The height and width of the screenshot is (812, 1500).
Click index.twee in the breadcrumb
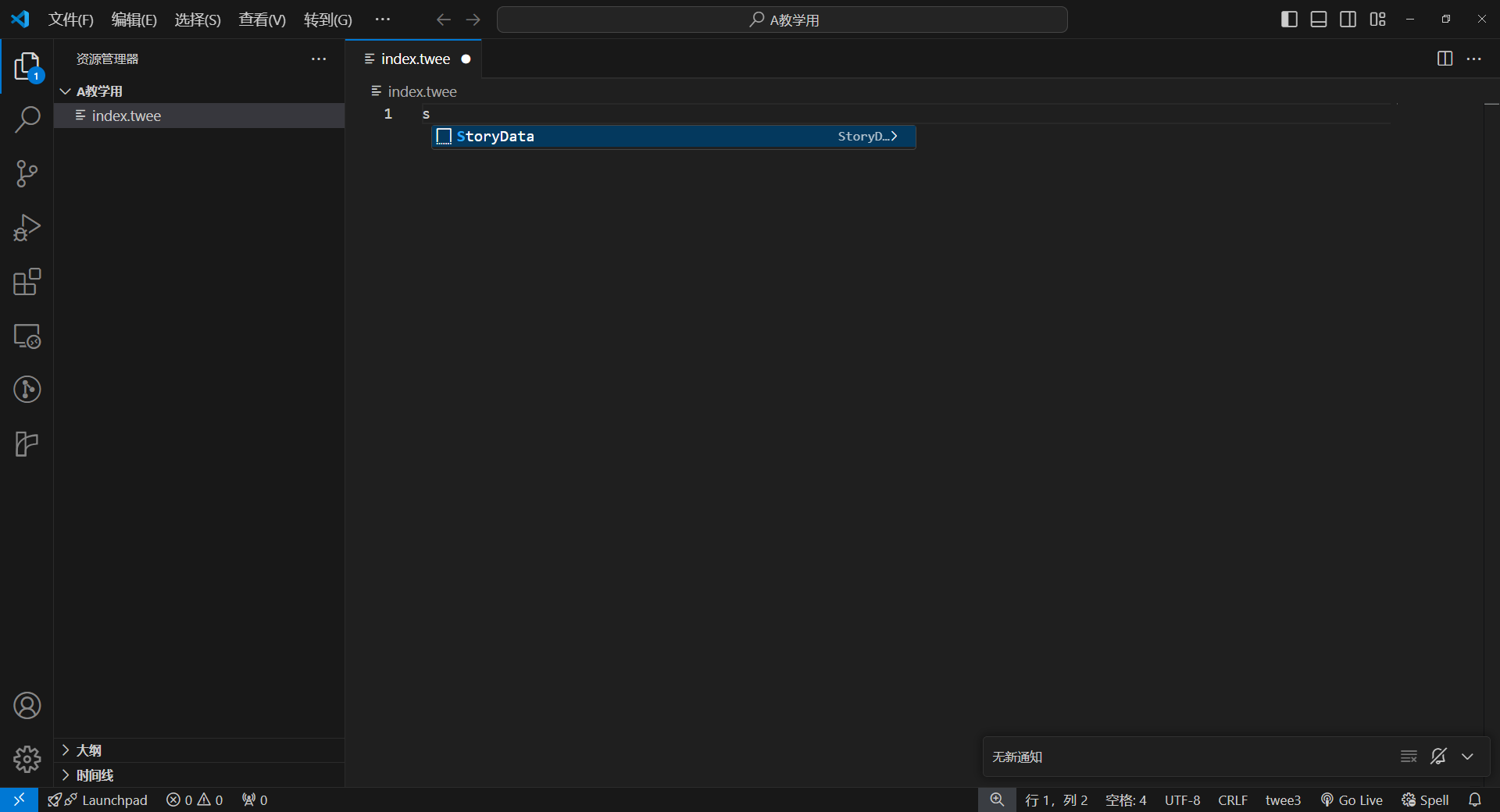pos(422,91)
